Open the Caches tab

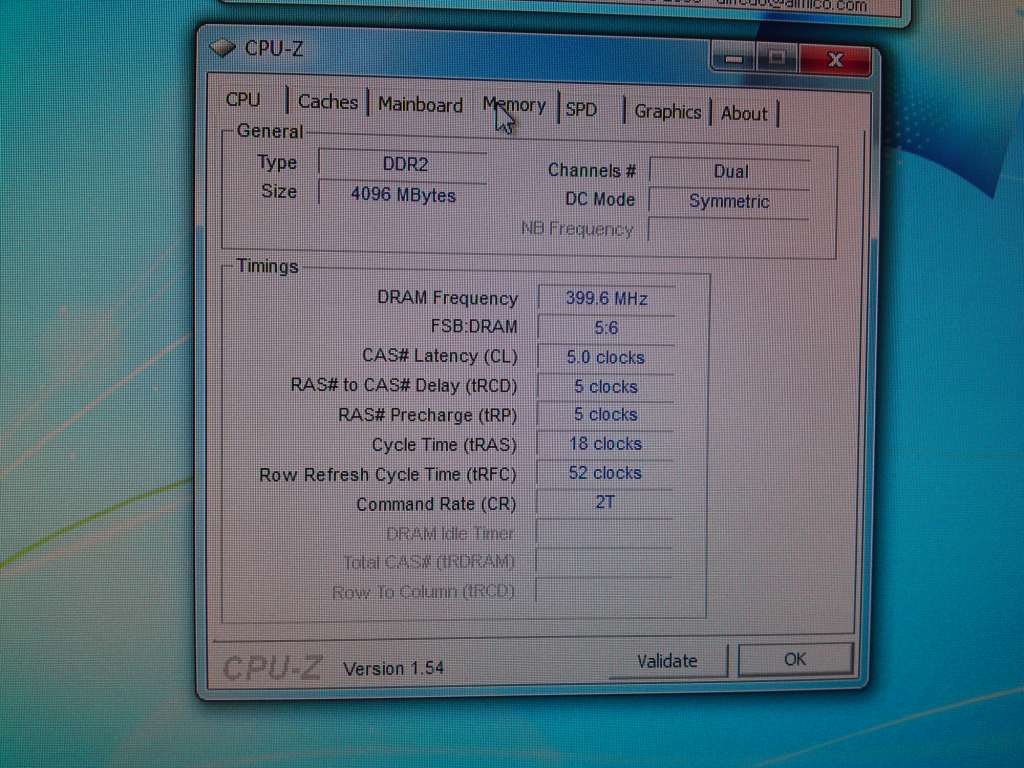(x=328, y=102)
